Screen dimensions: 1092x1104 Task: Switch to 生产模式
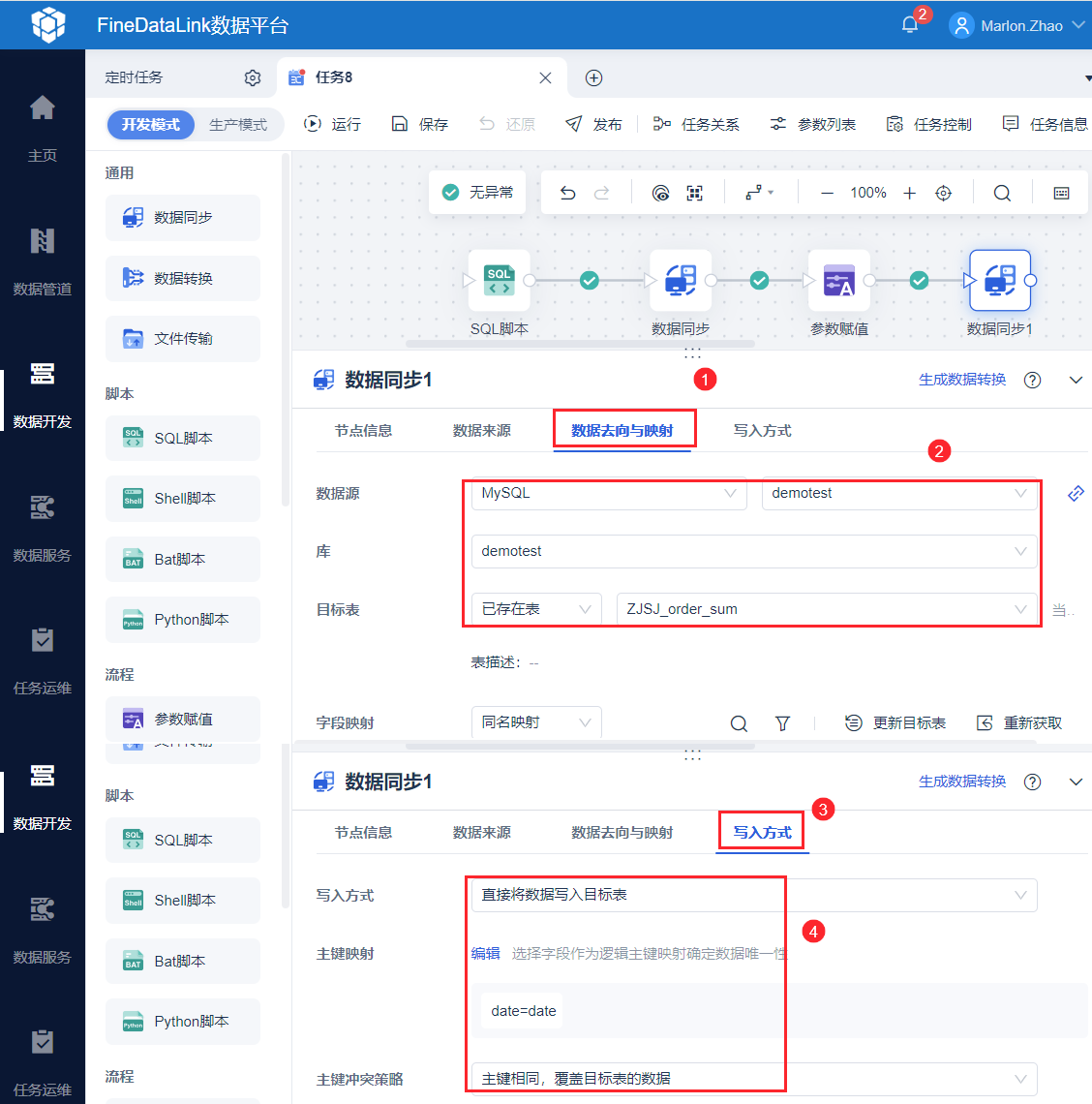(238, 125)
